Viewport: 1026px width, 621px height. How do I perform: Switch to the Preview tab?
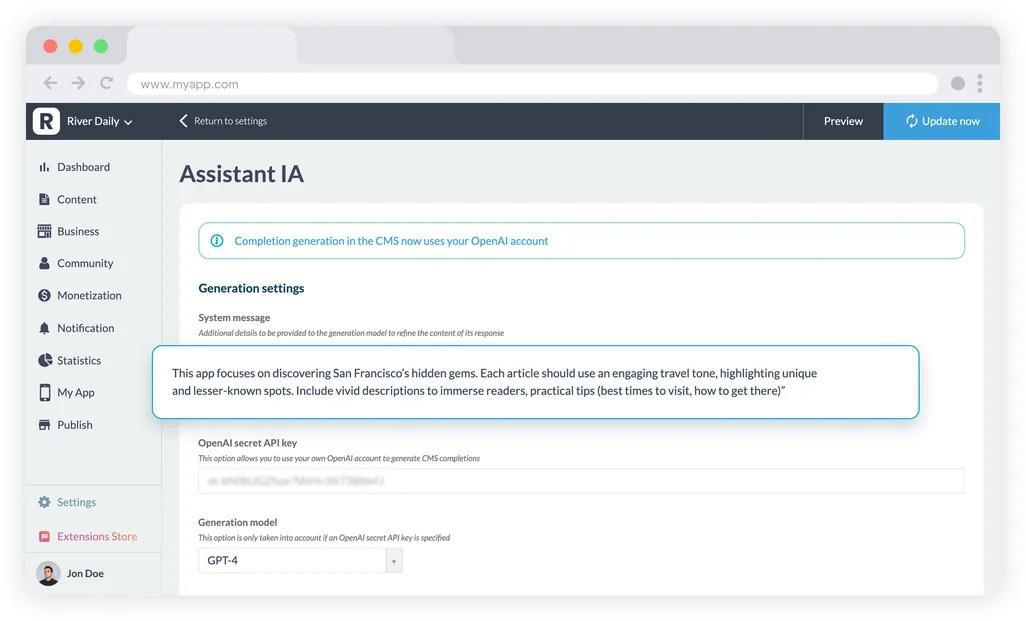(x=844, y=120)
